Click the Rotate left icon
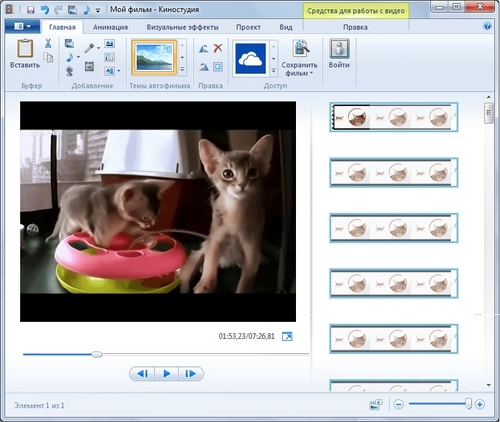The width and height of the screenshot is (500, 422). tap(204, 49)
